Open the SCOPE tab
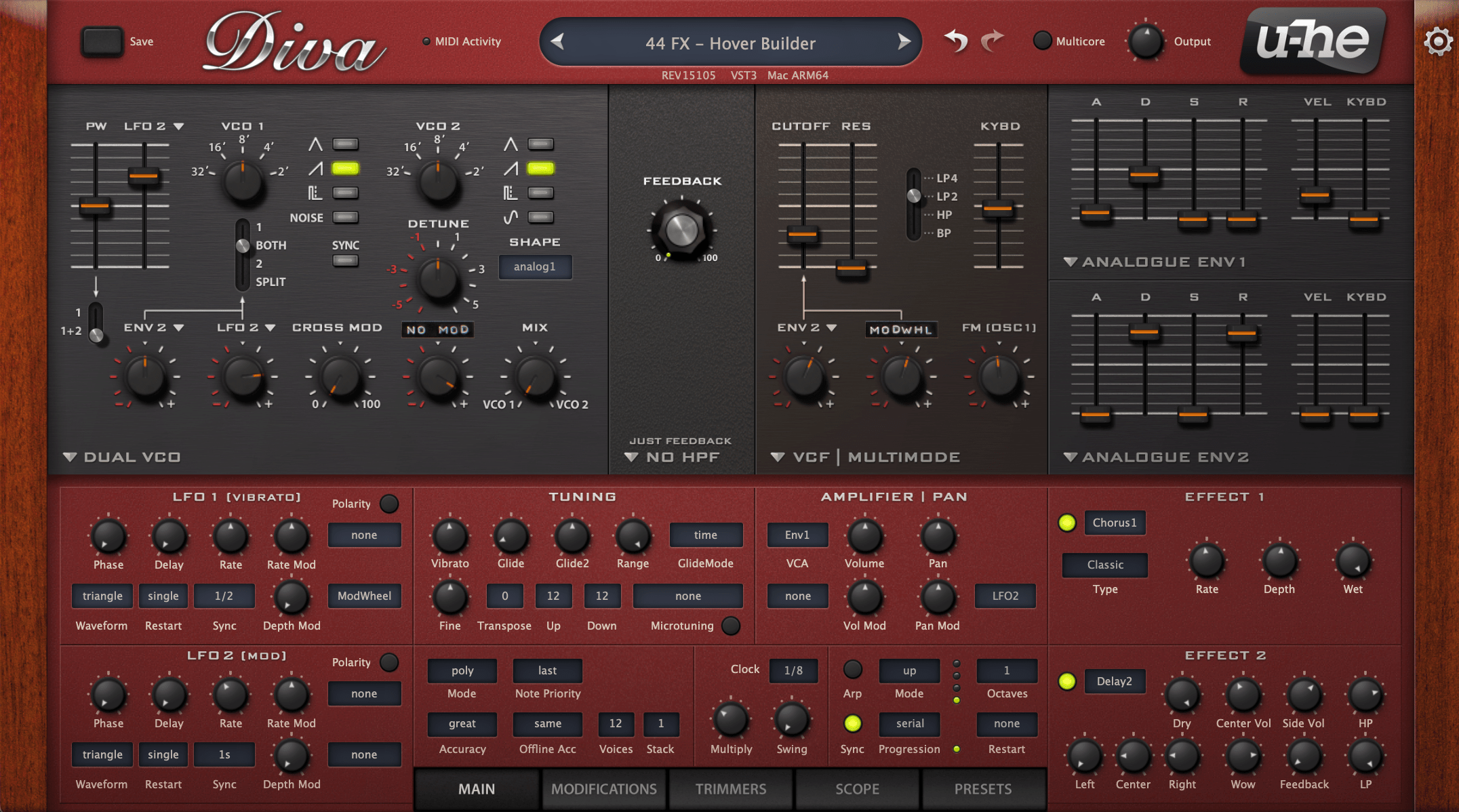Screen dimensions: 1459x812 click(x=857, y=789)
